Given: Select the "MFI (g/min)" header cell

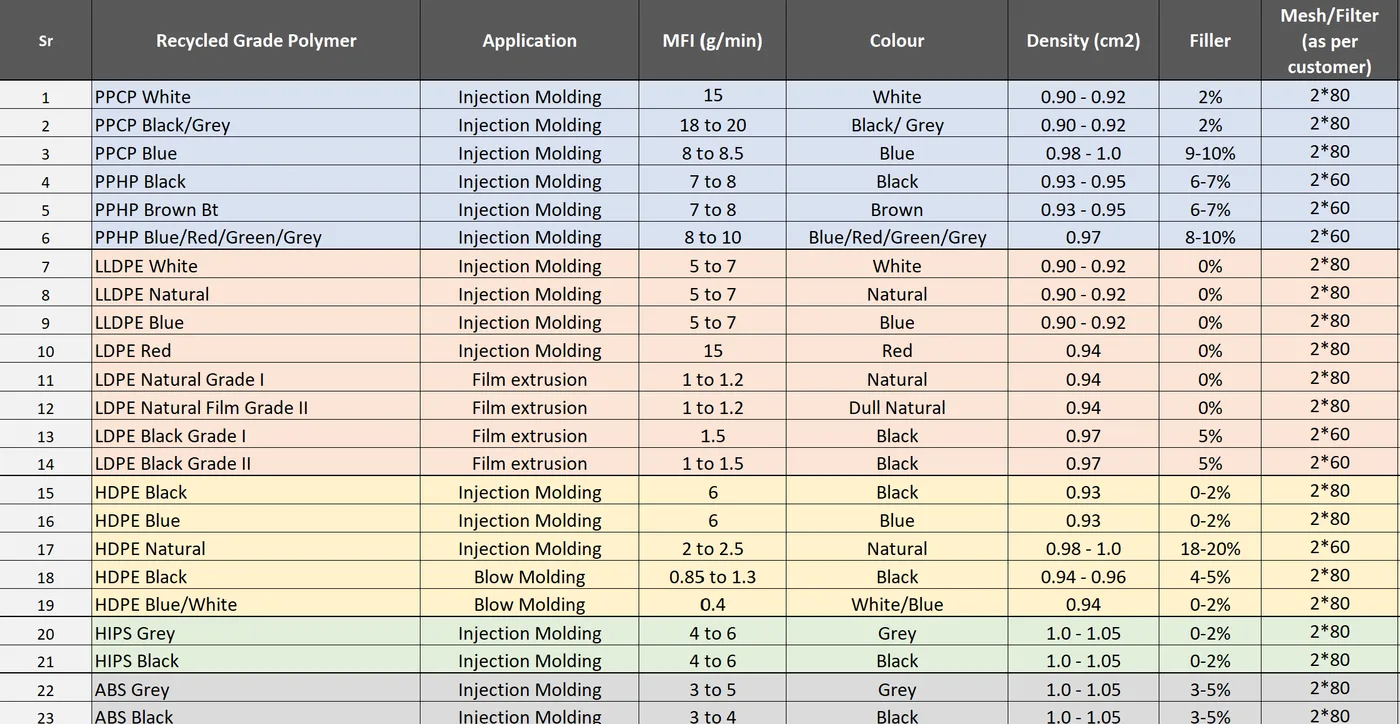Looking at the screenshot, I should [712, 41].
